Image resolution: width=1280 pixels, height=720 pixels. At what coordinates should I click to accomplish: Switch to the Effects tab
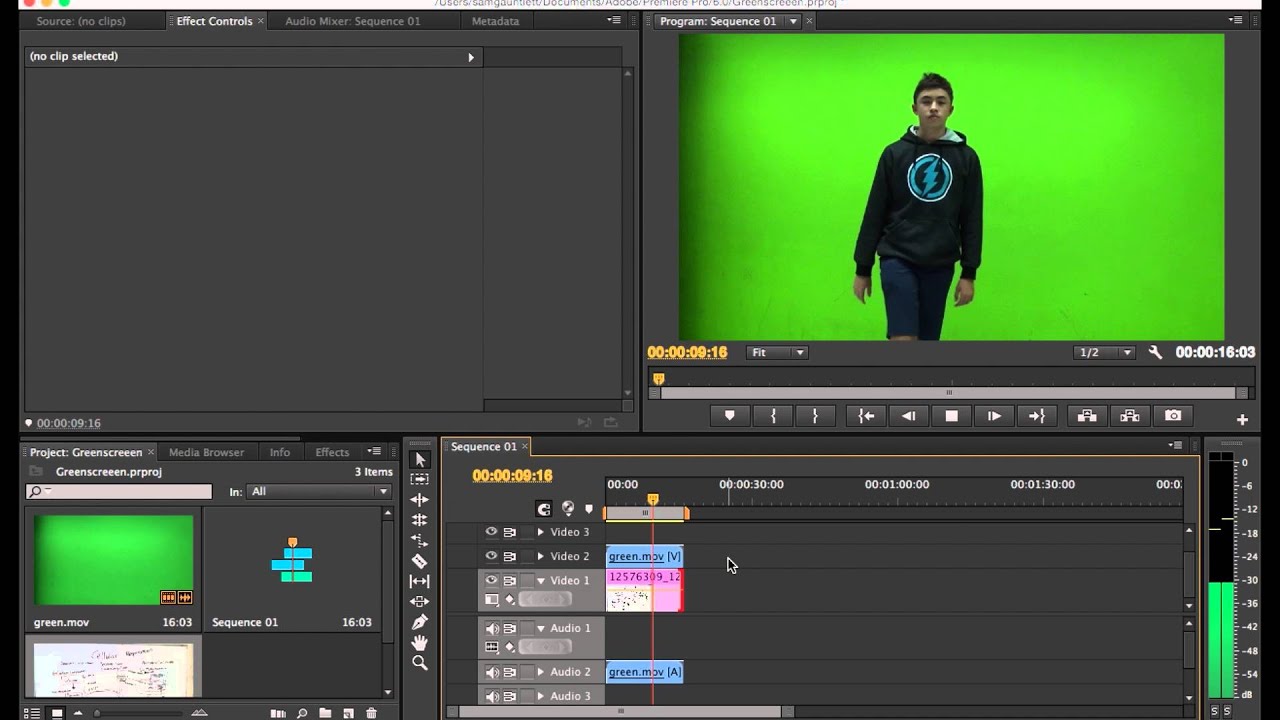tap(332, 452)
